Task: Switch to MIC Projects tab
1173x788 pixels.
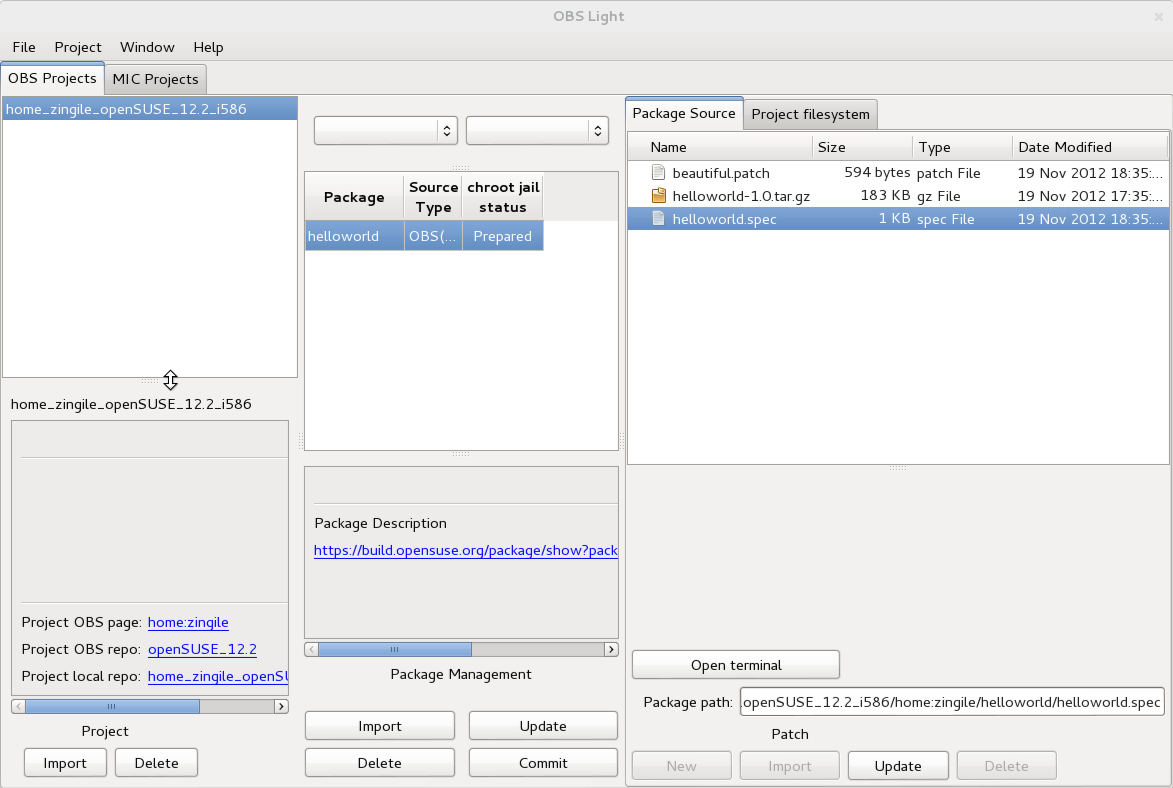Action: 155,79
